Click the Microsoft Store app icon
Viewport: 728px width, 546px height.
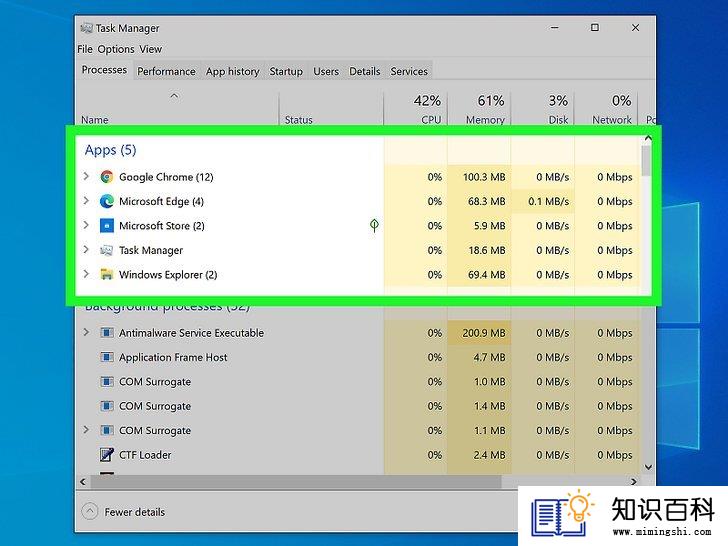click(x=107, y=226)
